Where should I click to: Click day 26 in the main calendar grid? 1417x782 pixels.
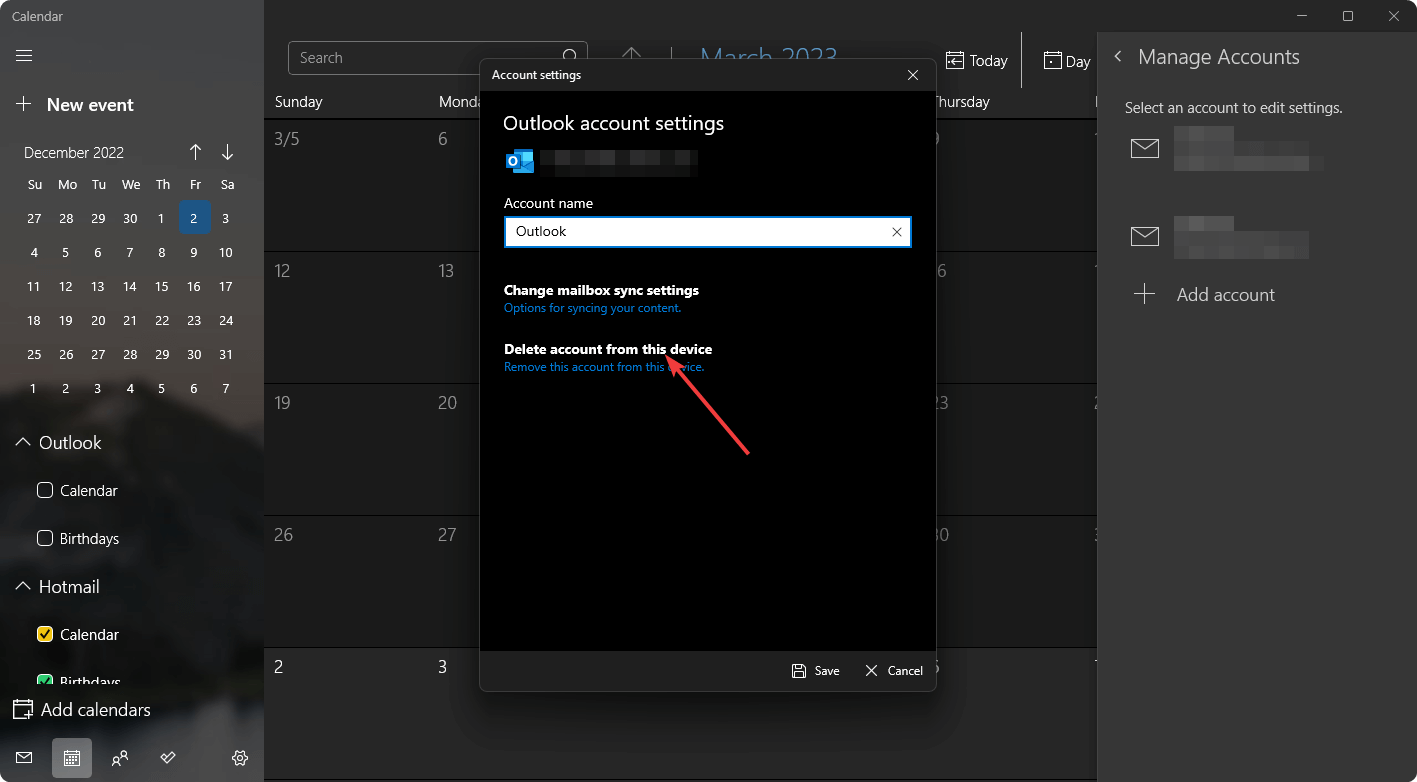tap(346, 581)
